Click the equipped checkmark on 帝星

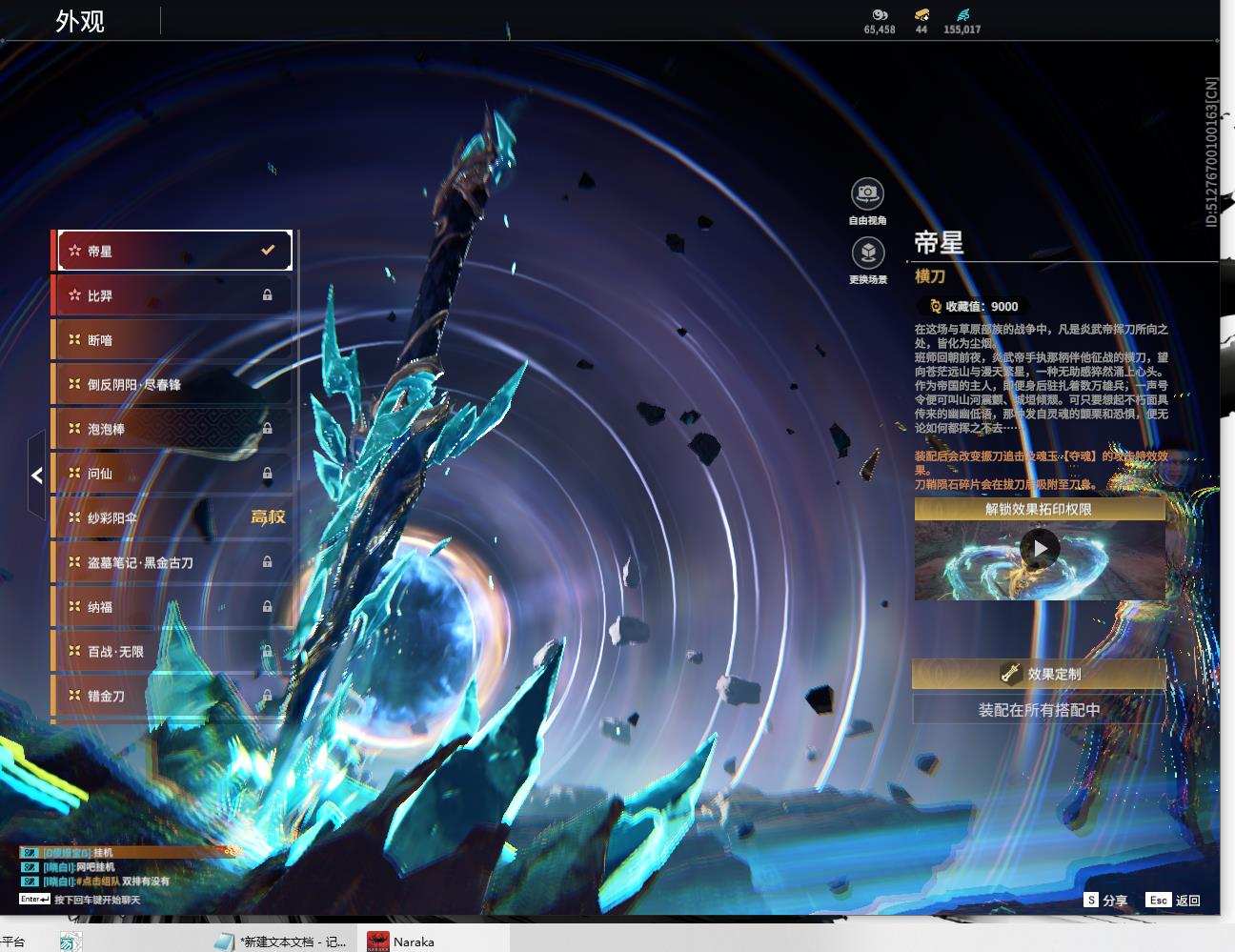pyautogui.click(x=268, y=251)
